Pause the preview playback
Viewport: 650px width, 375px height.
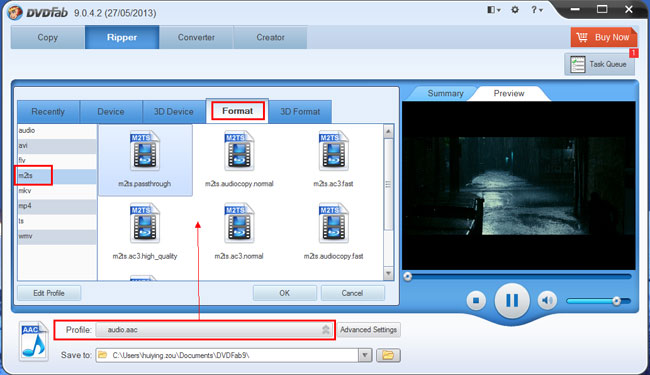512,300
